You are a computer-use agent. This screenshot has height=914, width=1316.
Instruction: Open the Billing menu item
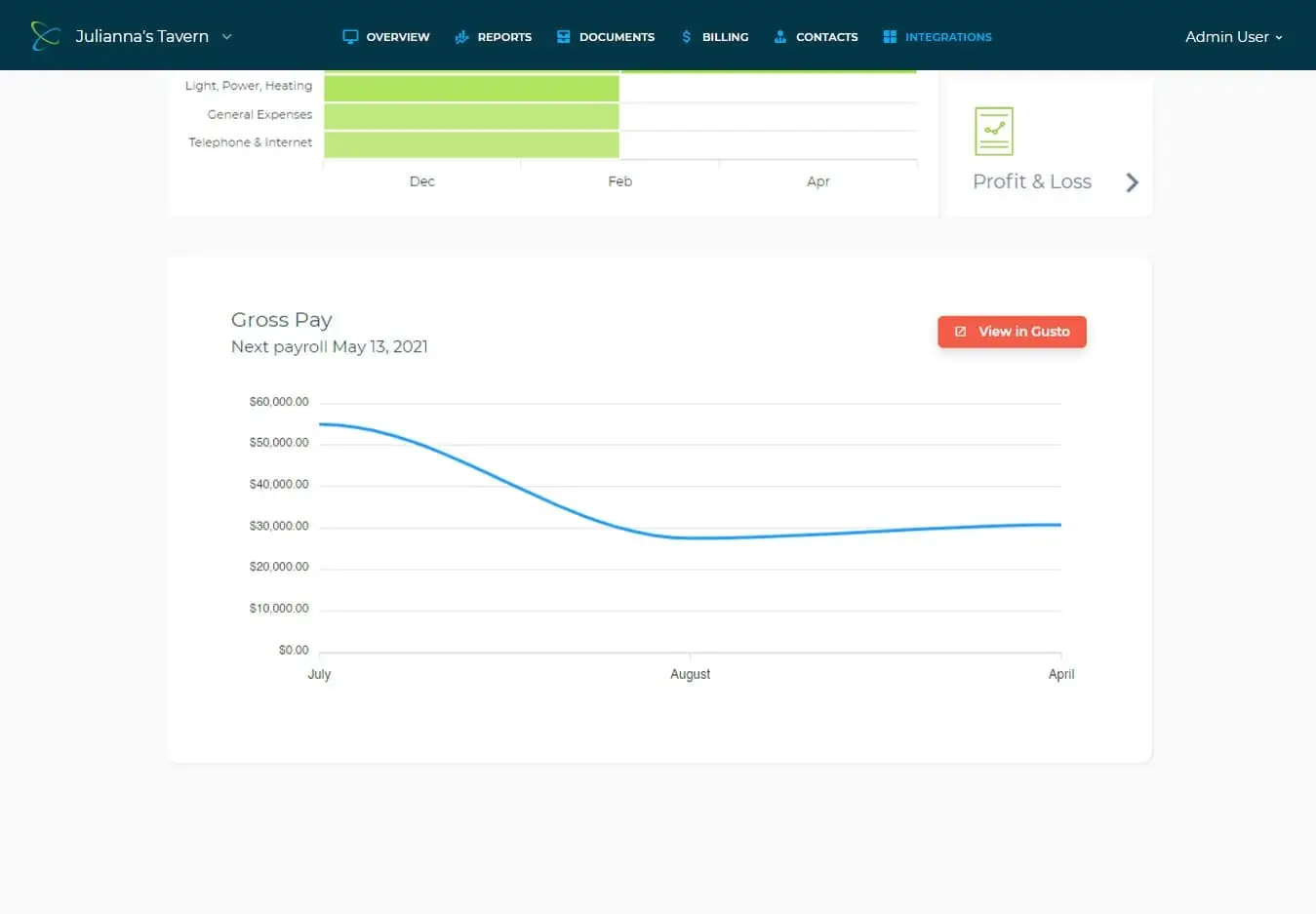725,37
